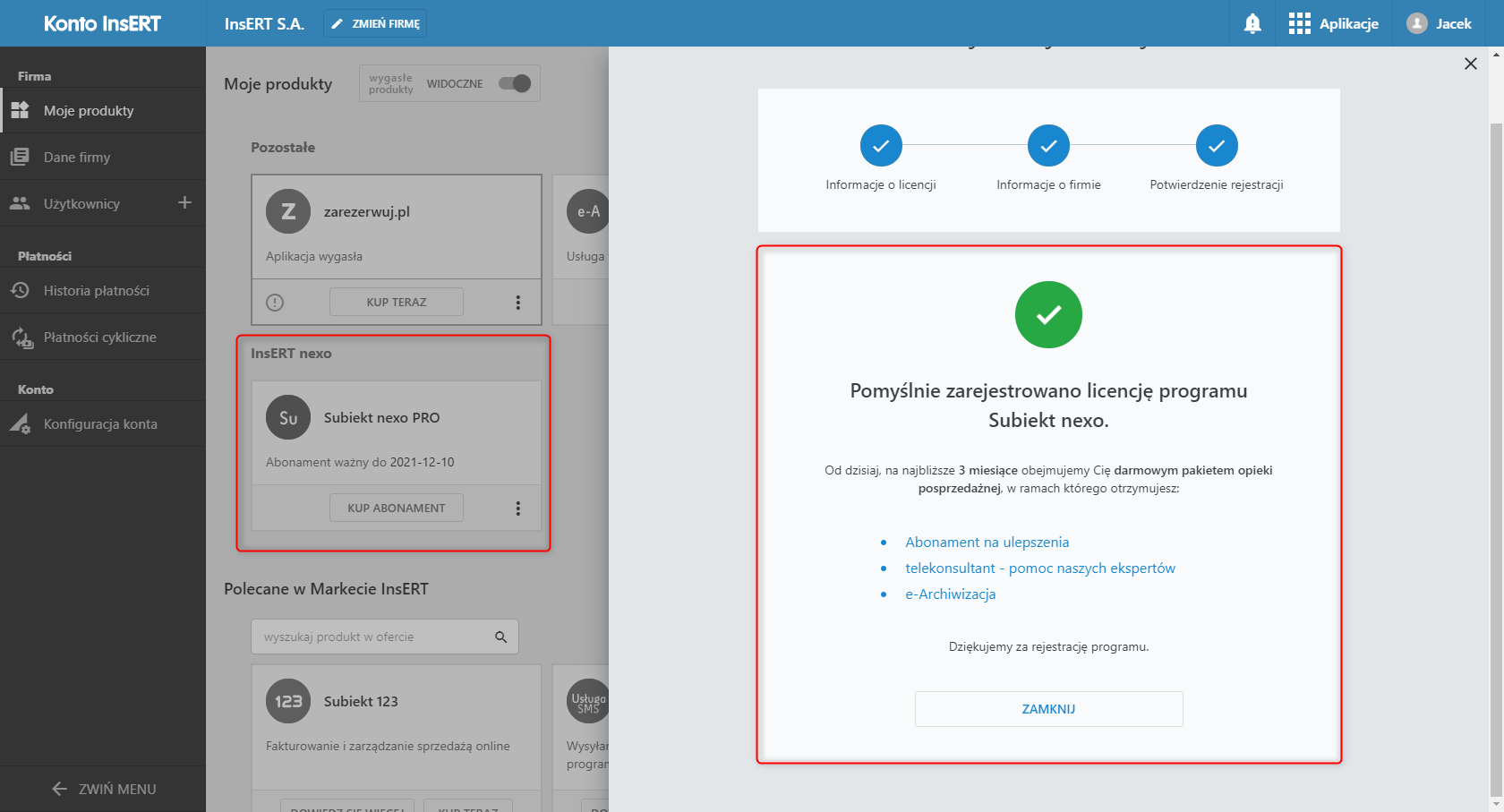The image size is (1504, 812).
Task: Click the ZMIEŃ FIRMĘ button
Action: (x=375, y=24)
